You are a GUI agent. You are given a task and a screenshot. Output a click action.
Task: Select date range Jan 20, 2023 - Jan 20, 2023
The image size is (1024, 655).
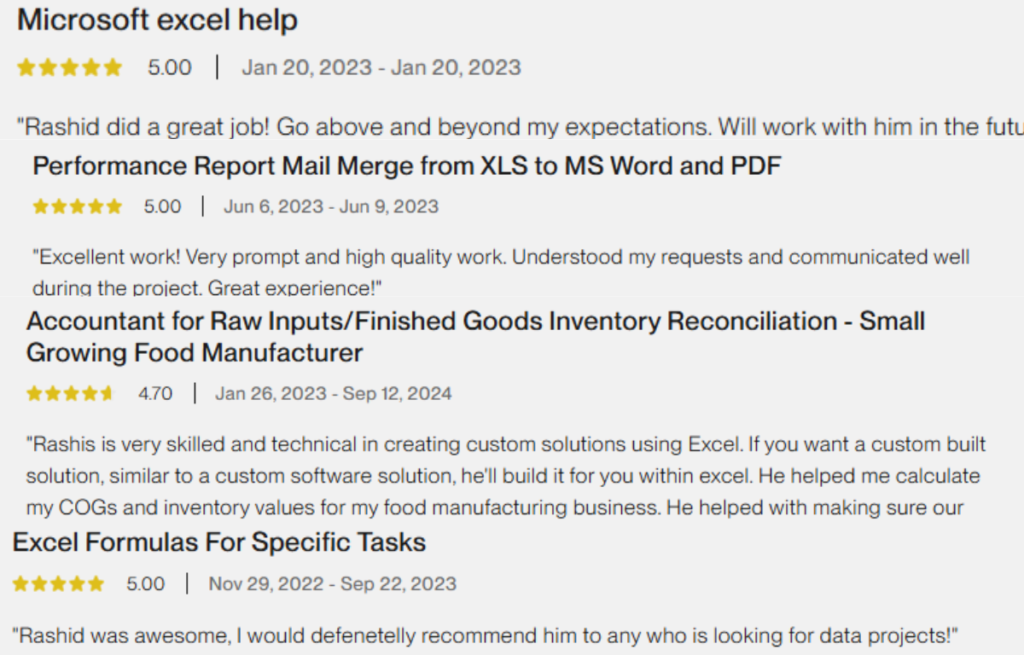pyautogui.click(x=381, y=67)
